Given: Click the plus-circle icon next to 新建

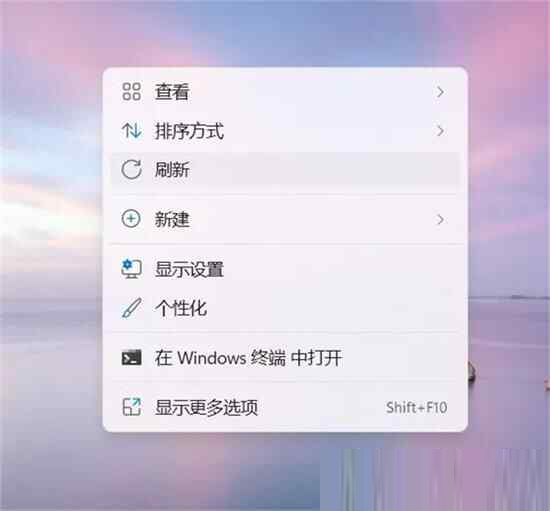Looking at the screenshot, I should tap(131, 219).
